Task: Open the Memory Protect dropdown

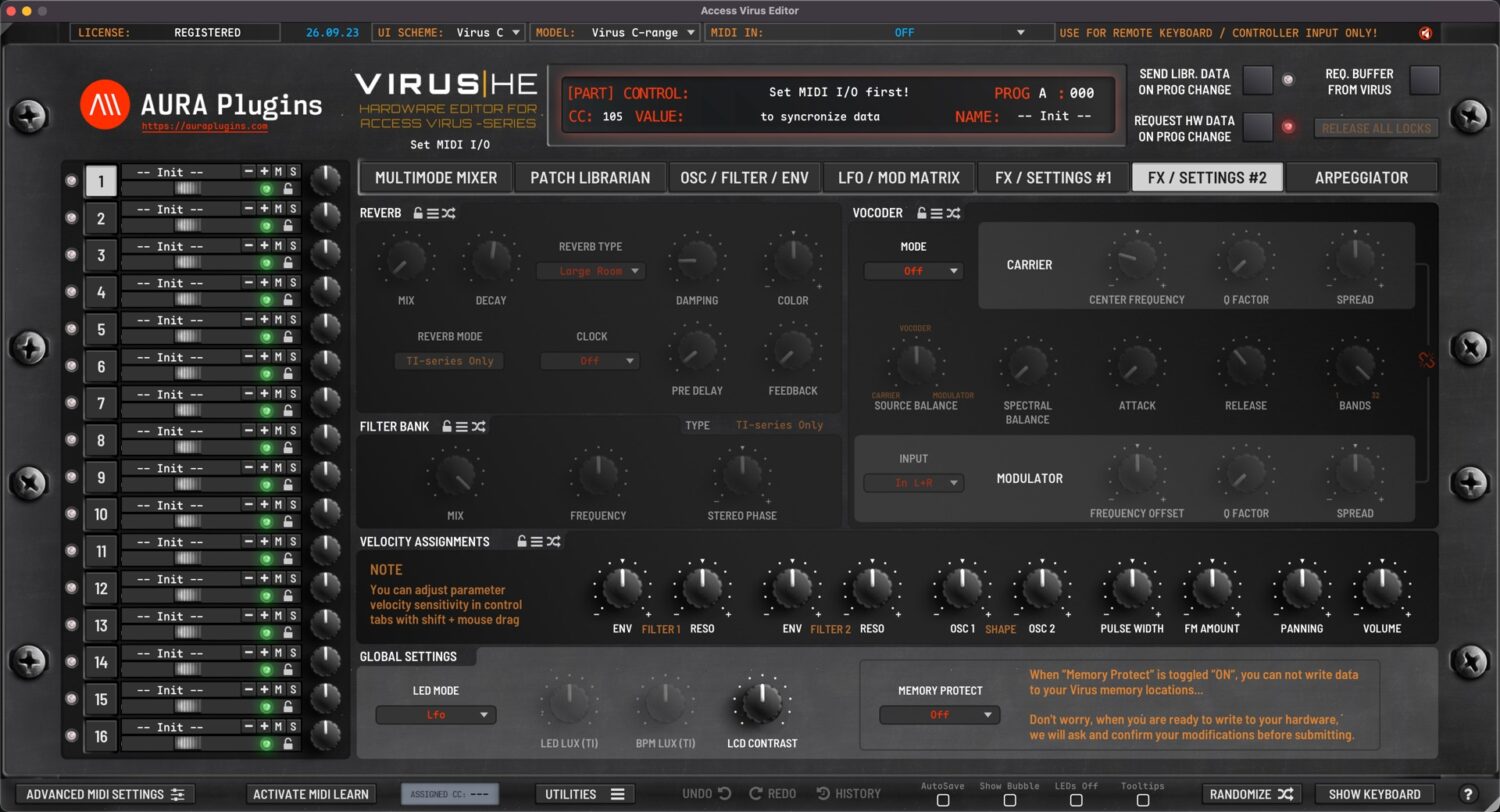Action: coord(940,715)
